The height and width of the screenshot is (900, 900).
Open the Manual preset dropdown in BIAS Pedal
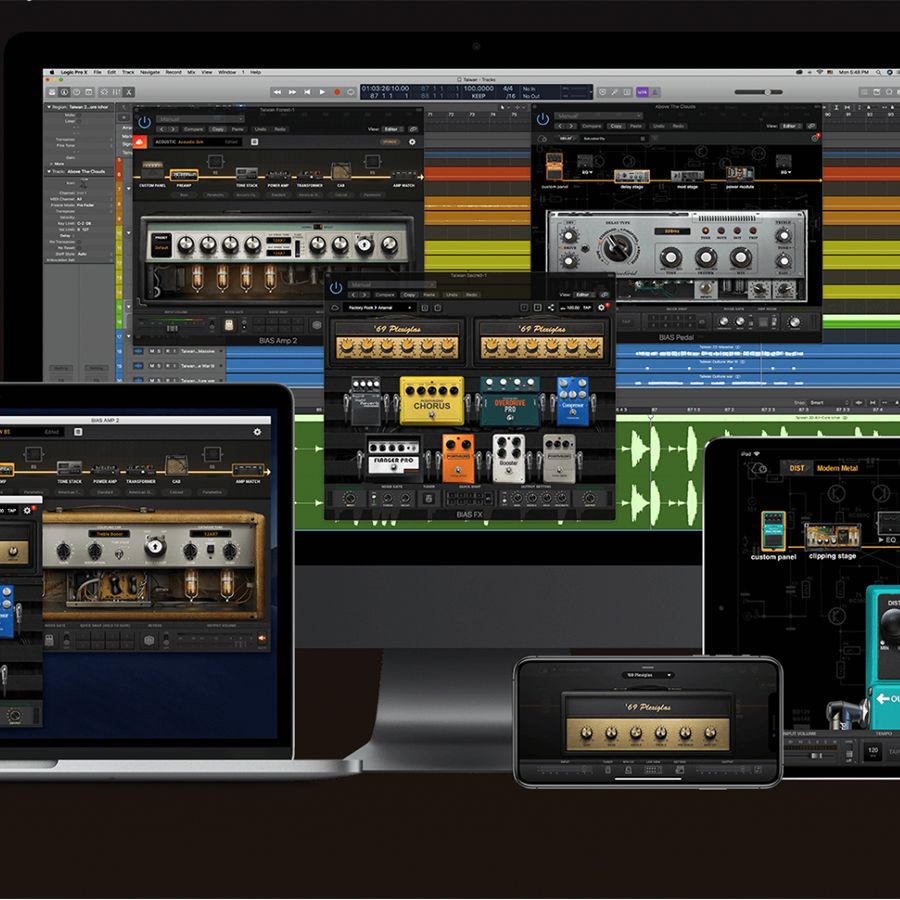[599, 116]
